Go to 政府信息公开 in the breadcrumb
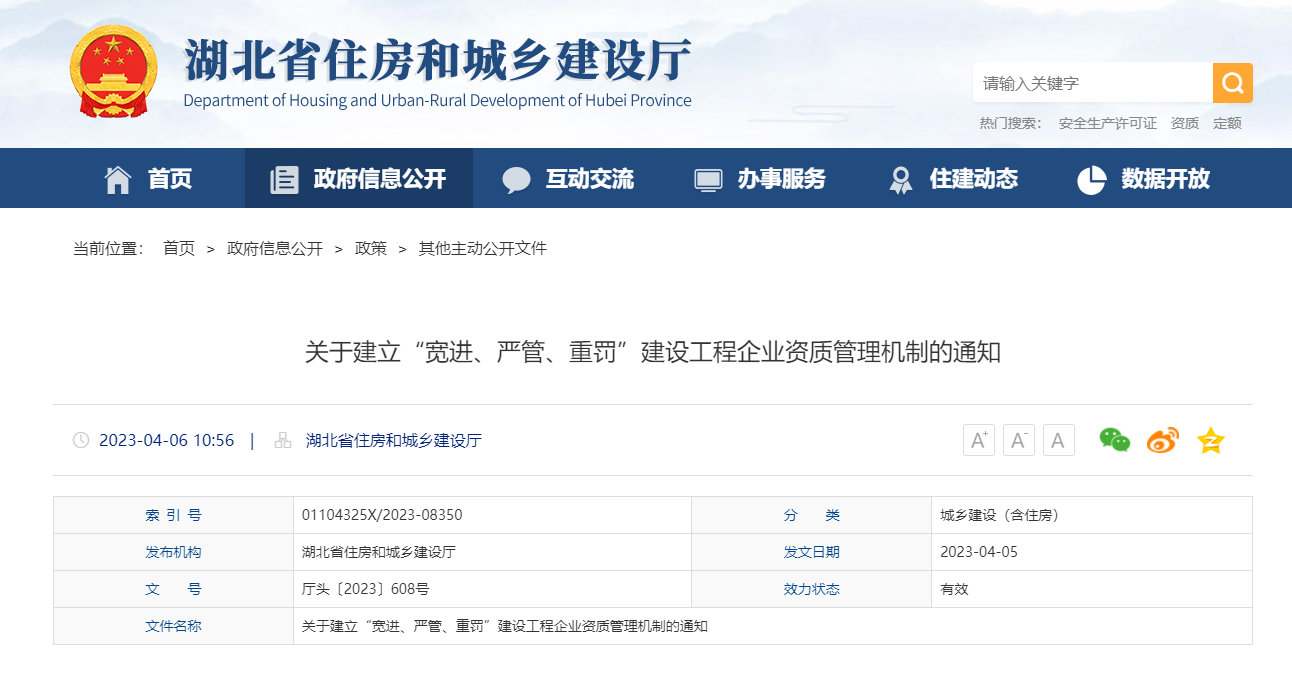 pos(275,248)
